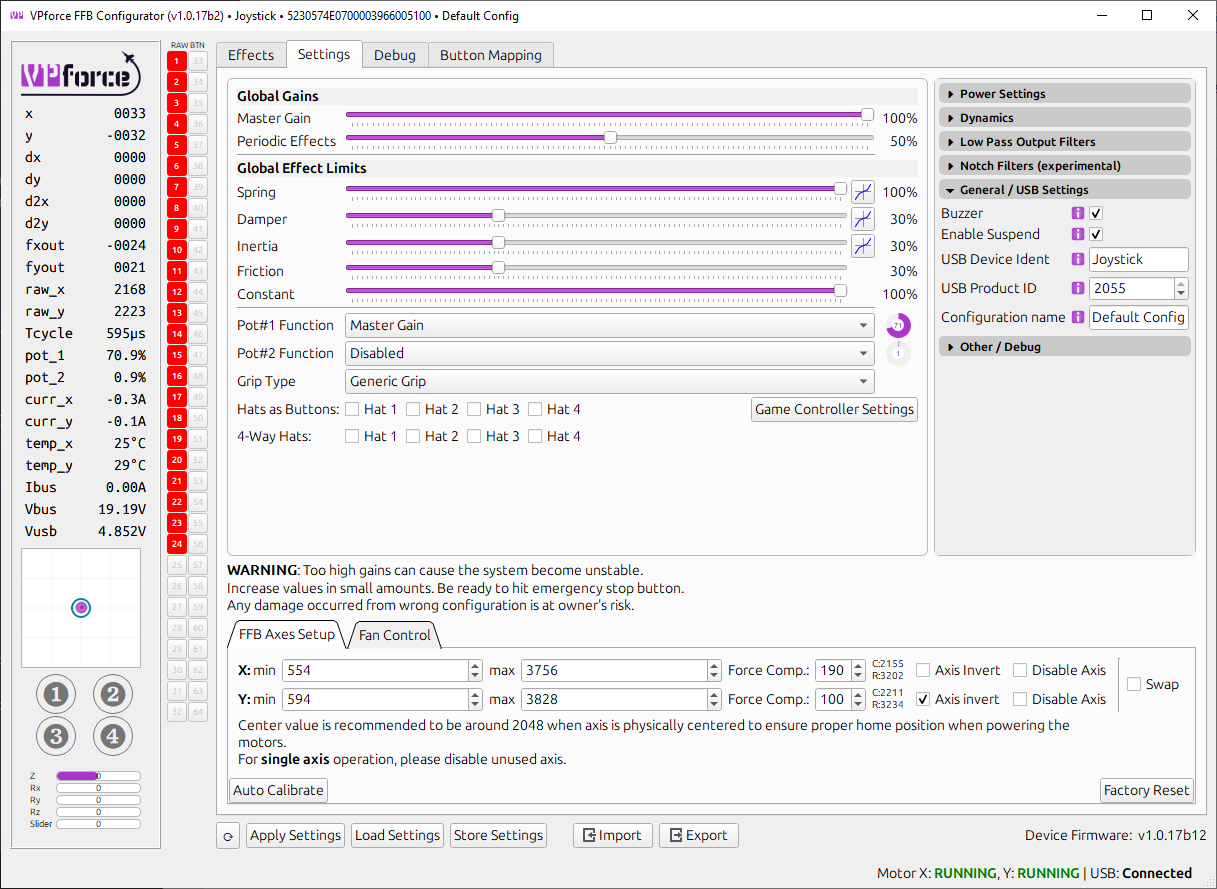Viewport: 1217px width, 889px height.
Task: Click red raw button indicator 1
Action: click(177, 61)
